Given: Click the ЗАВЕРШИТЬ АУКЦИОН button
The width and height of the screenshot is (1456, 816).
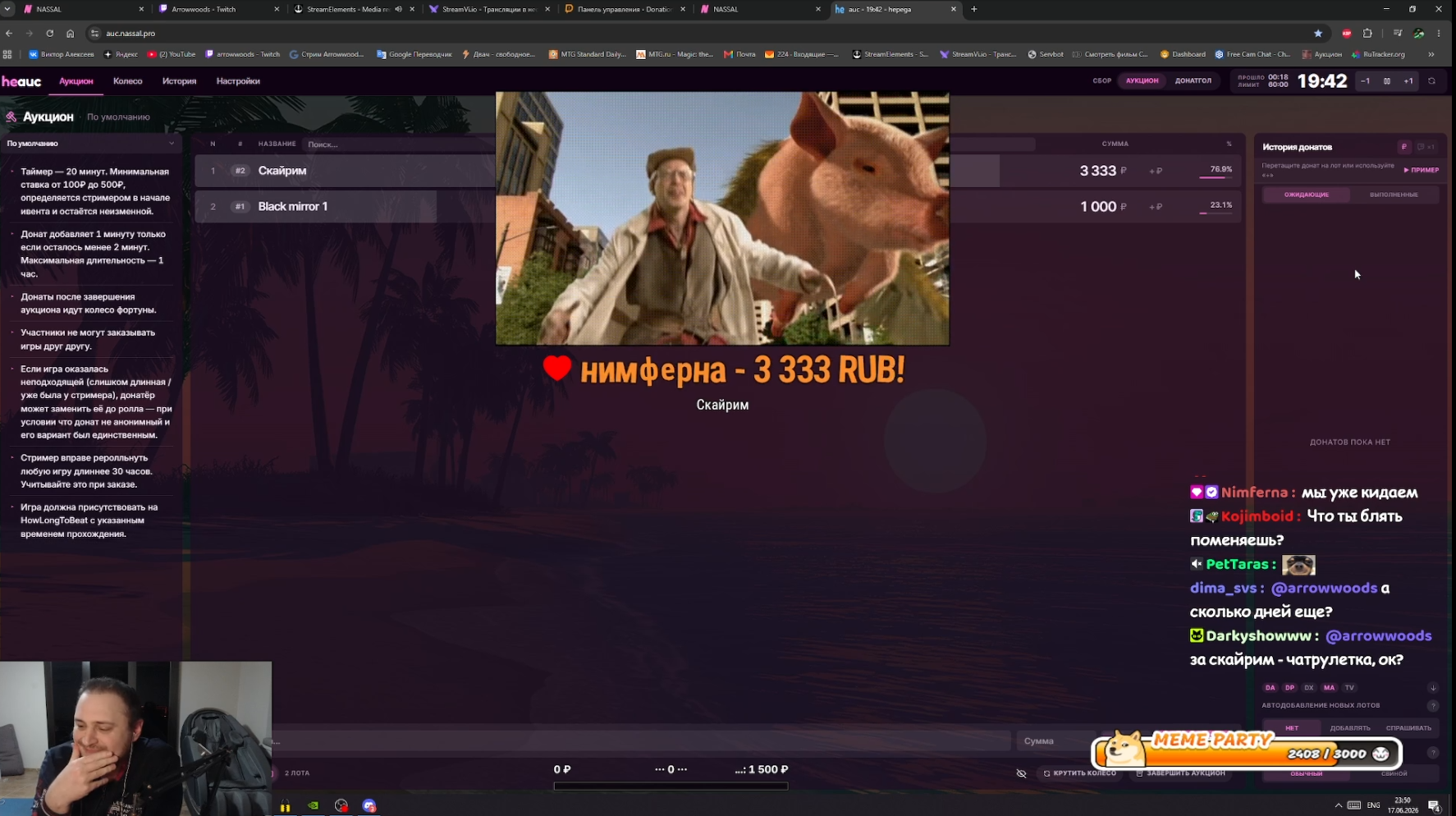Looking at the screenshot, I should pos(1181,773).
